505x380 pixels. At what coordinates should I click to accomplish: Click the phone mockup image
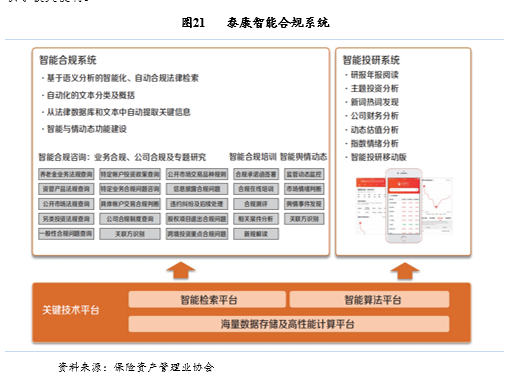click(403, 206)
